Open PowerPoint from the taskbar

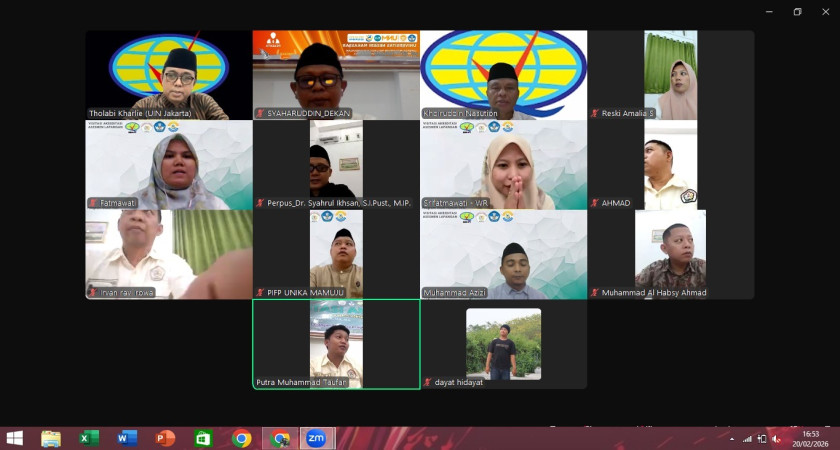click(x=165, y=439)
